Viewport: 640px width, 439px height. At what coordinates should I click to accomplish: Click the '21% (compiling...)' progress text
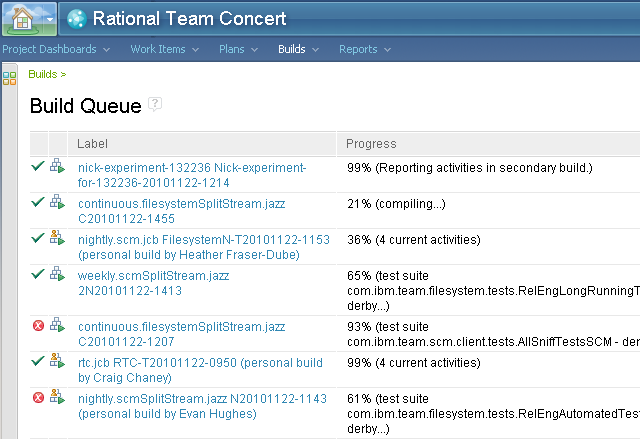click(396, 204)
